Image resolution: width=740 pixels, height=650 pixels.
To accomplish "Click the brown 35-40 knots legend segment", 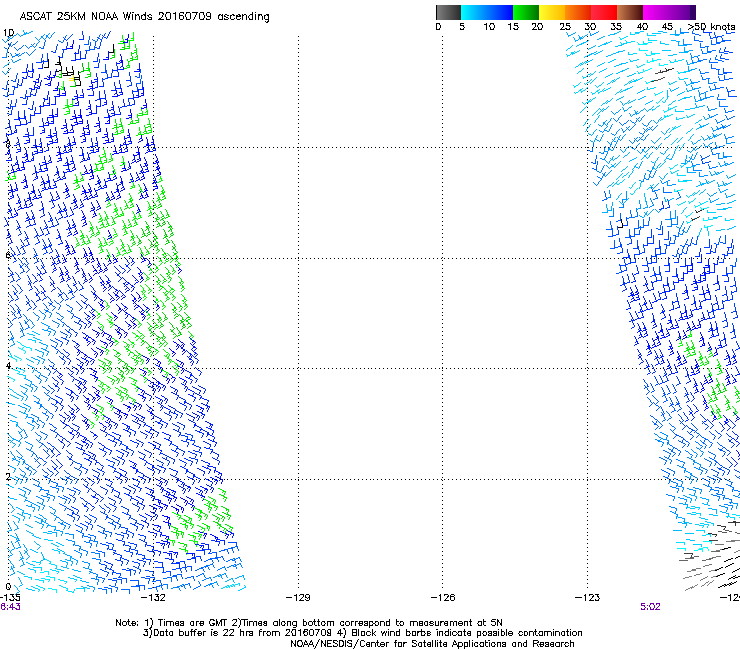I will pyautogui.click(x=630, y=12).
